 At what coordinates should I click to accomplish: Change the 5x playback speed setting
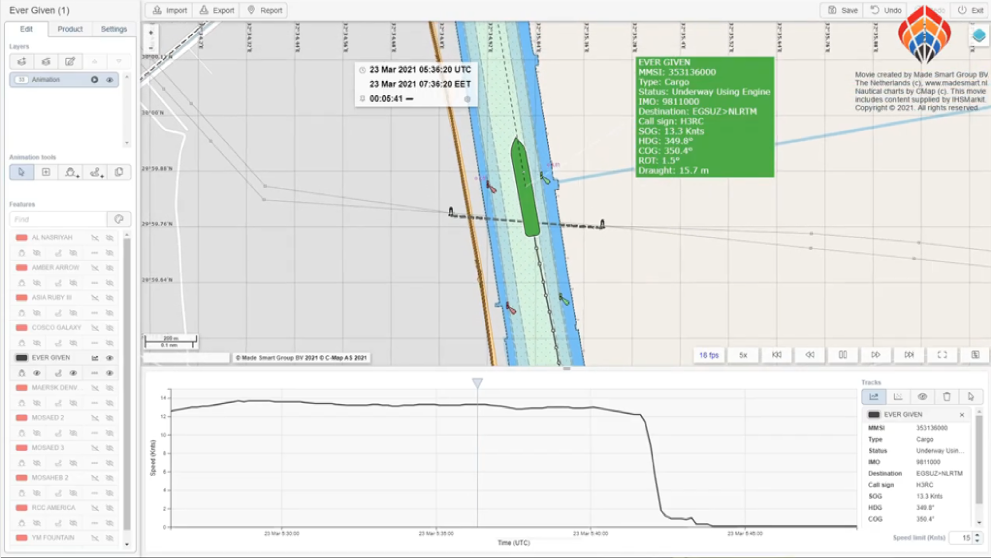[x=743, y=355]
